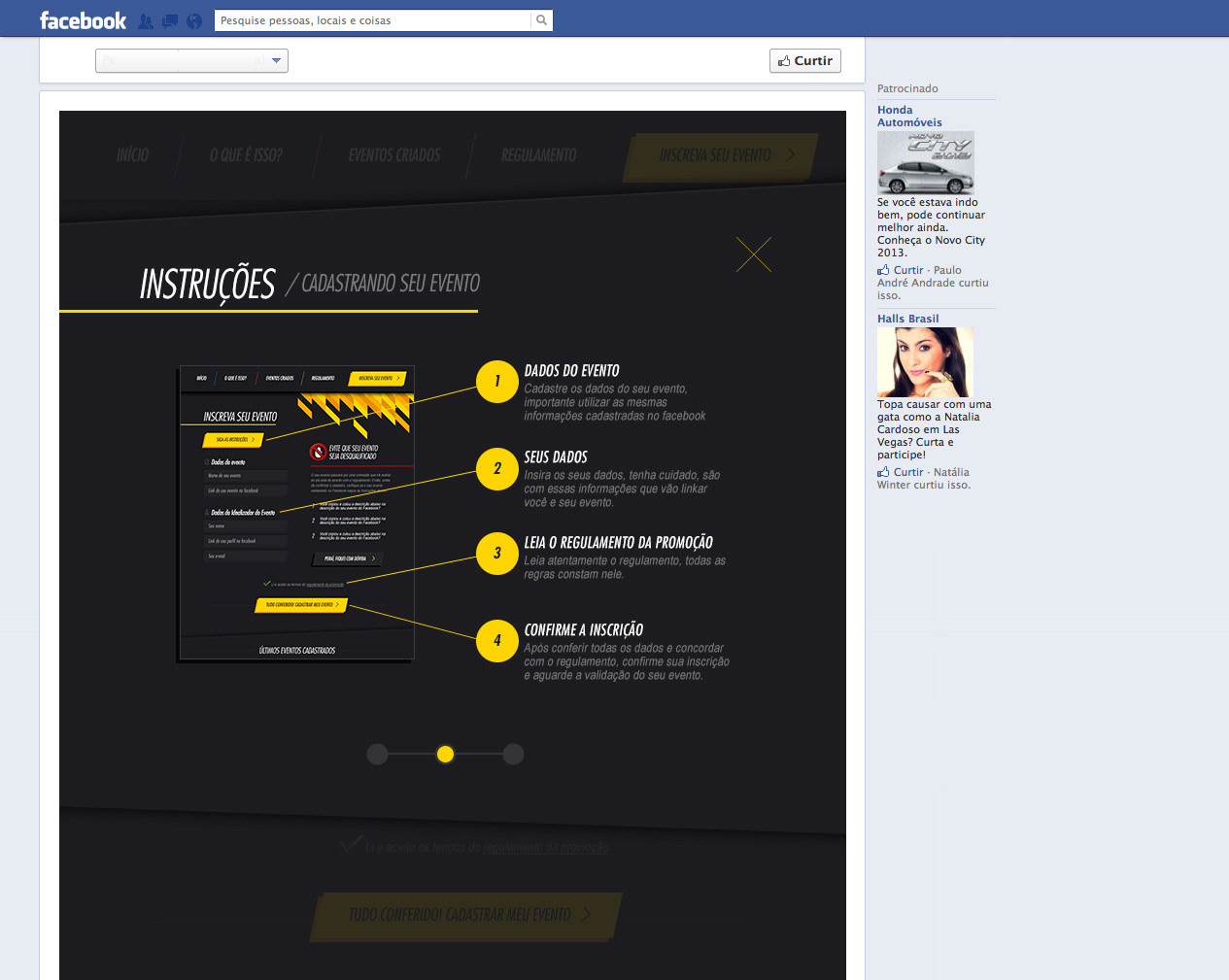Click the Curtir button
This screenshot has height=980, width=1229.
point(805,60)
